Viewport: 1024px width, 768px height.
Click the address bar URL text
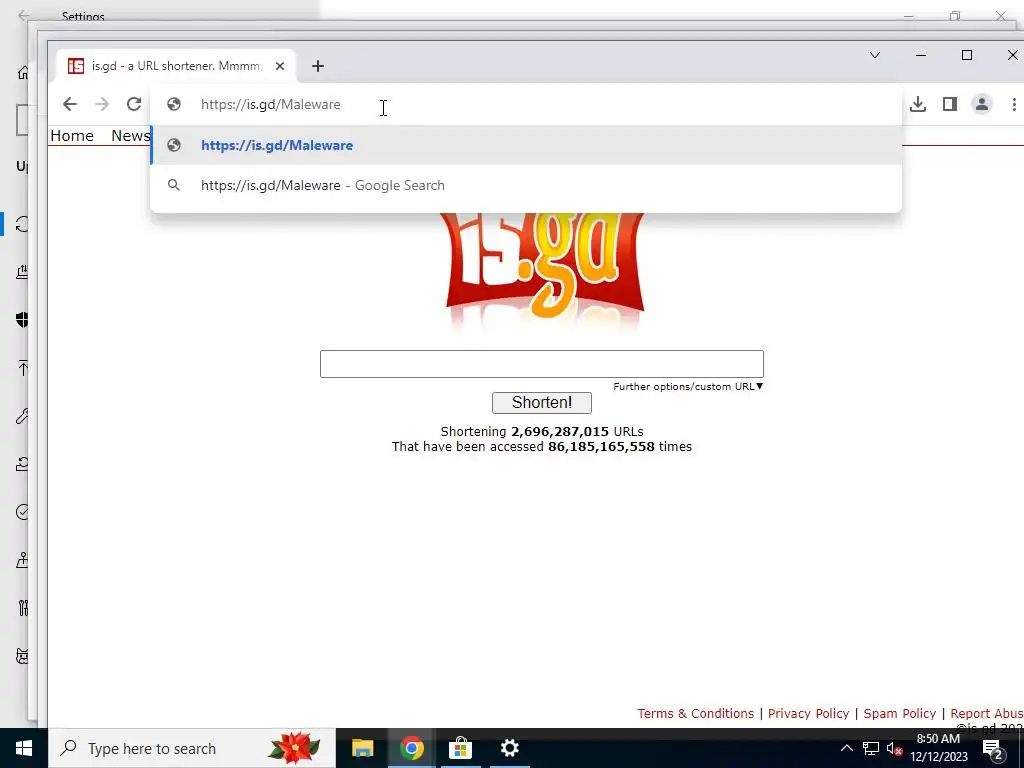270,104
